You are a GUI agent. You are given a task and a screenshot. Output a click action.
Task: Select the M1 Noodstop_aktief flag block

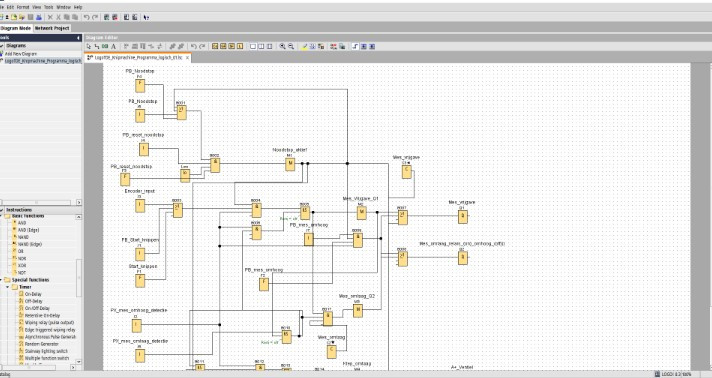290,164
